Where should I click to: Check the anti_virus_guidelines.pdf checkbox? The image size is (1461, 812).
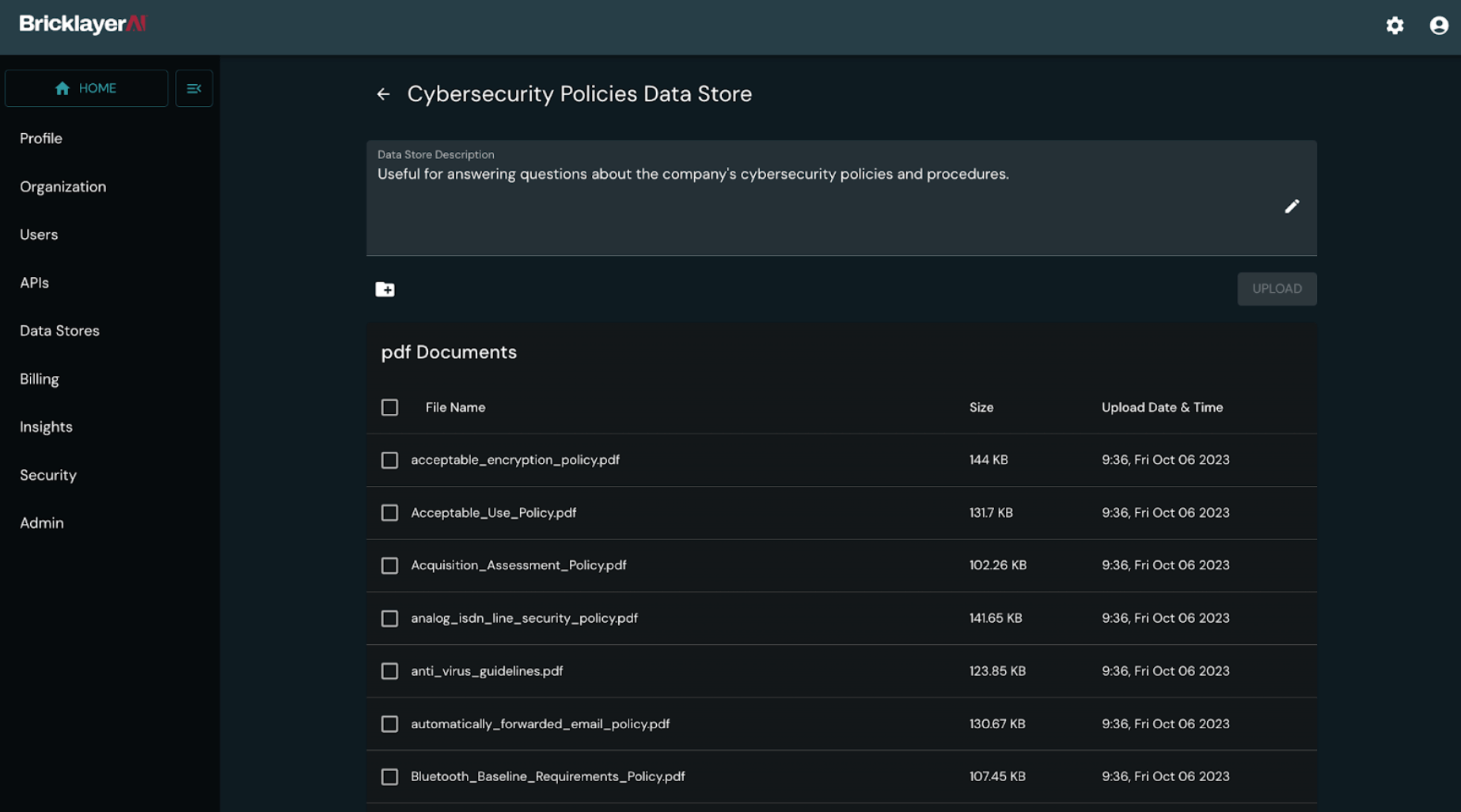[x=389, y=671]
